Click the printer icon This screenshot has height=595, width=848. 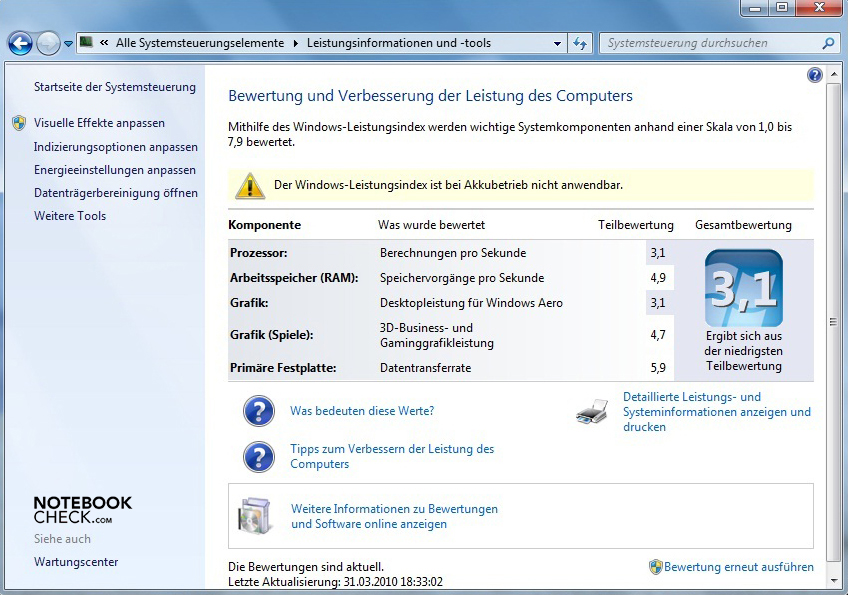[592, 412]
